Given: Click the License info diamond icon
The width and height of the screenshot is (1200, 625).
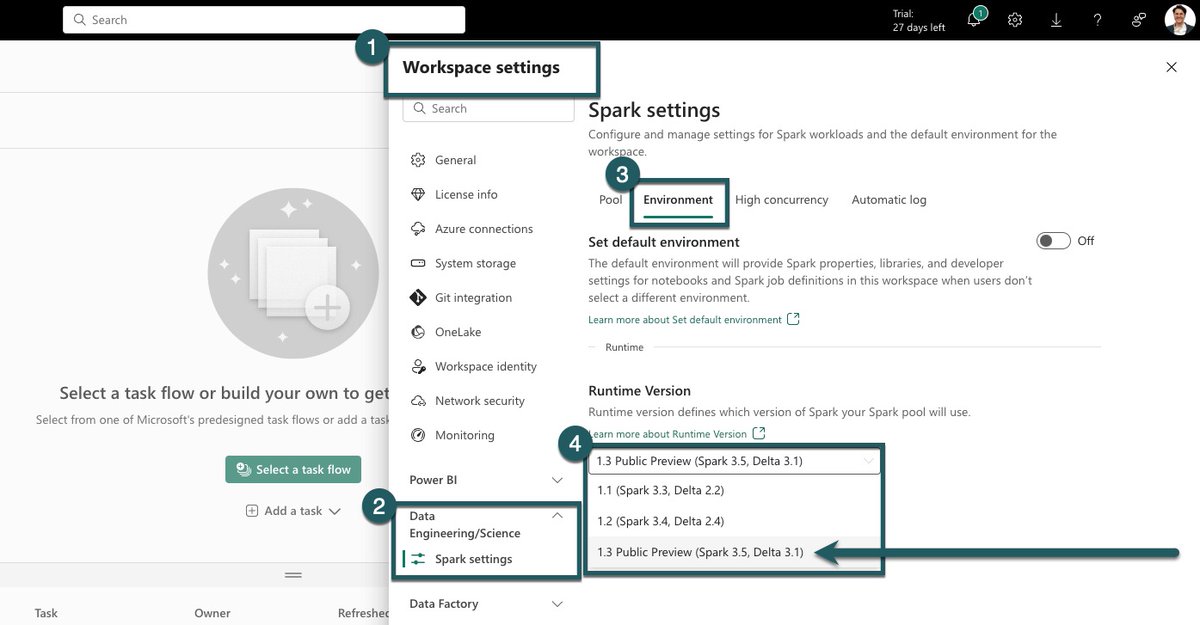Looking at the screenshot, I should pyautogui.click(x=418, y=194).
